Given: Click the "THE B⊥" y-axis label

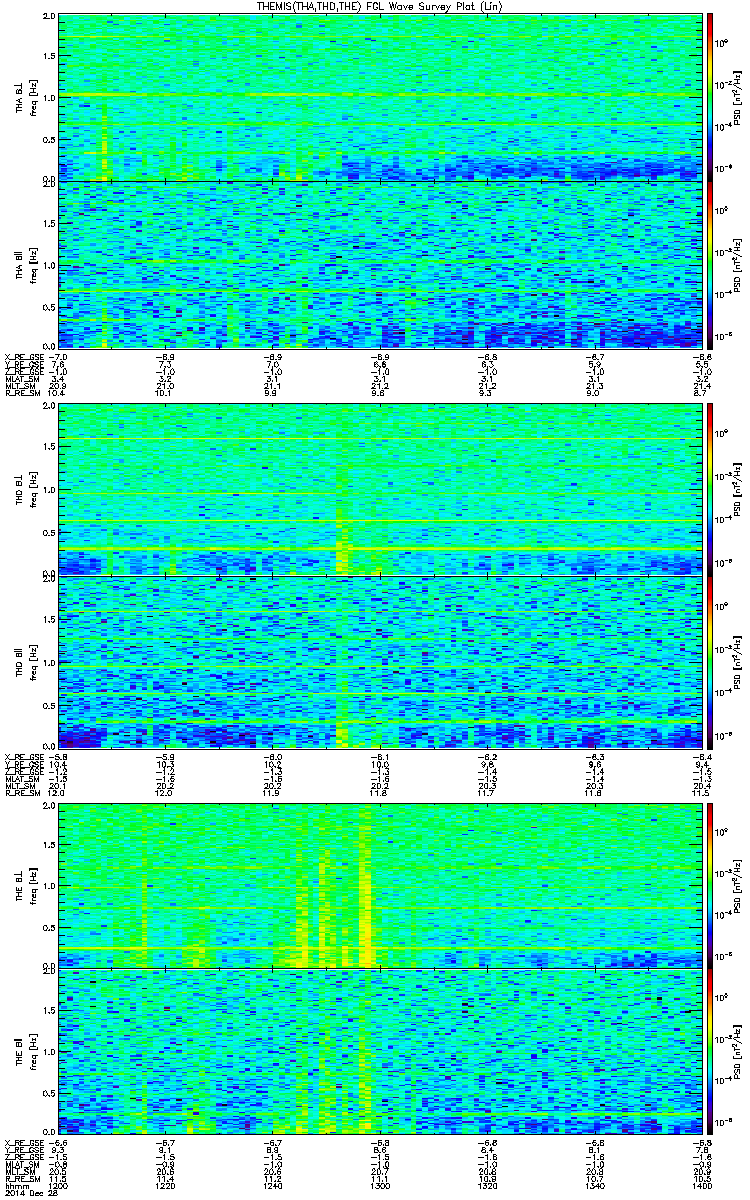Looking at the screenshot, I should point(20,886).
